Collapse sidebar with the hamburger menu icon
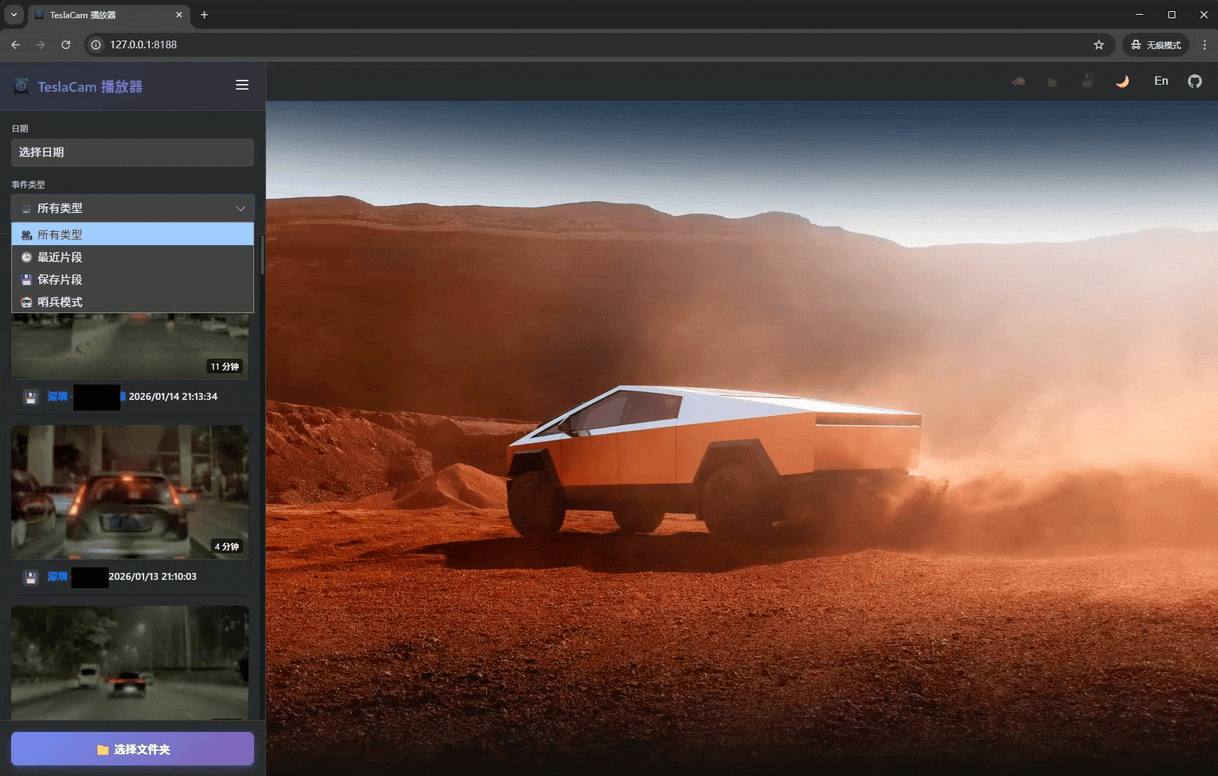Screen dimensions: 1218x776 [x=242, y=85]
